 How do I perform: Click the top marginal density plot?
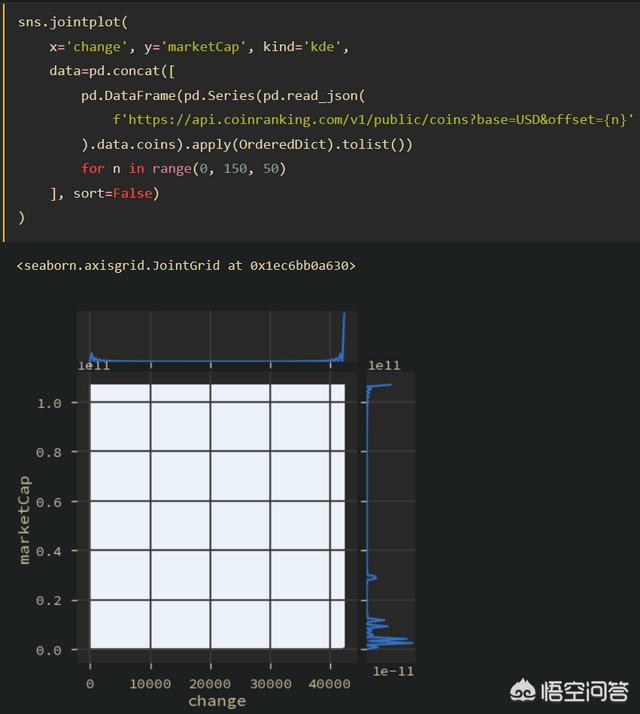point(217,337)
